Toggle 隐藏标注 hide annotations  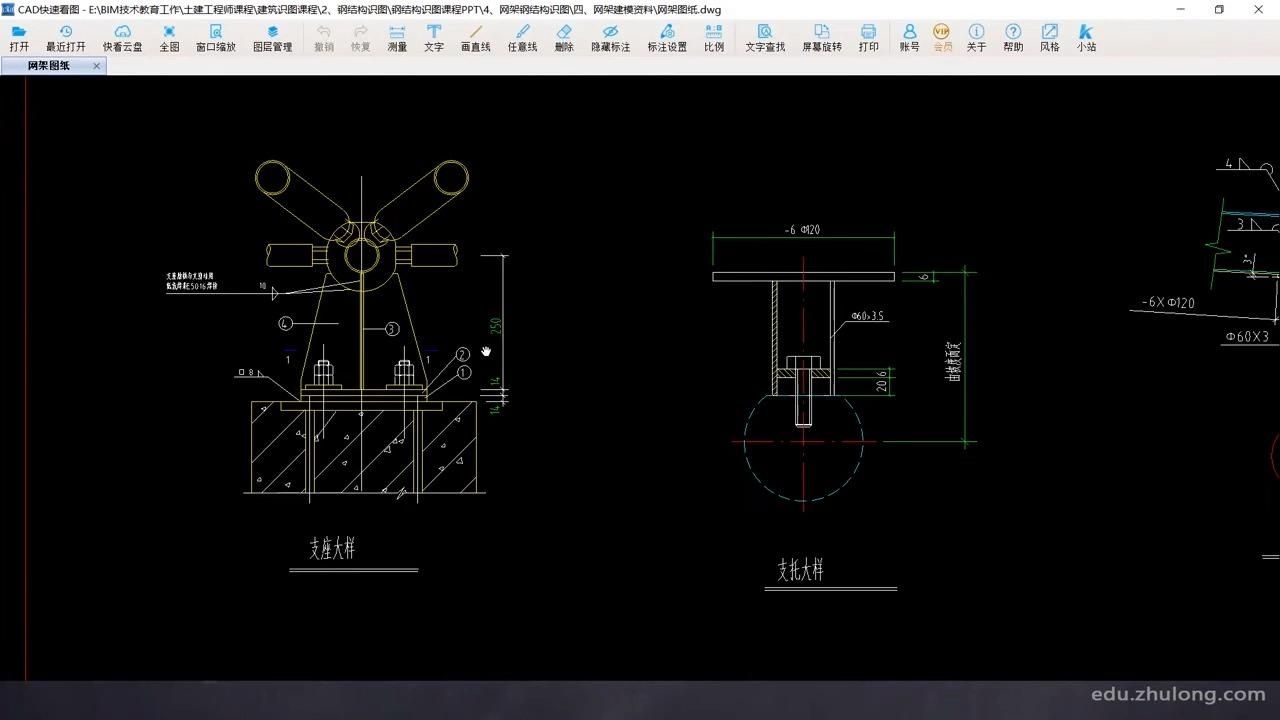(610, 38)
